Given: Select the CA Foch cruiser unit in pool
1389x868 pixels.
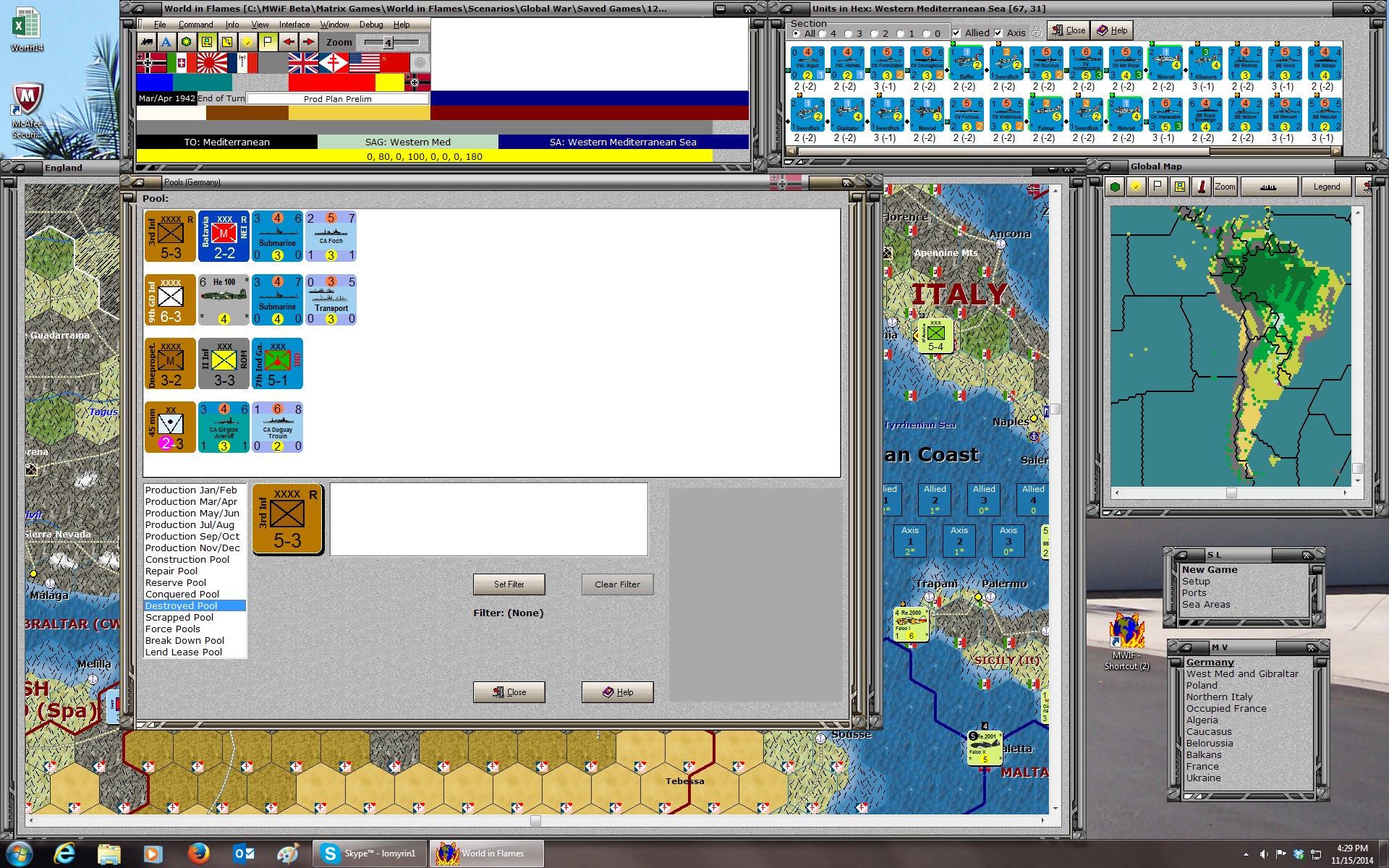Looking at the screenshot, I should pyautogui.click(x=331, y=236).
